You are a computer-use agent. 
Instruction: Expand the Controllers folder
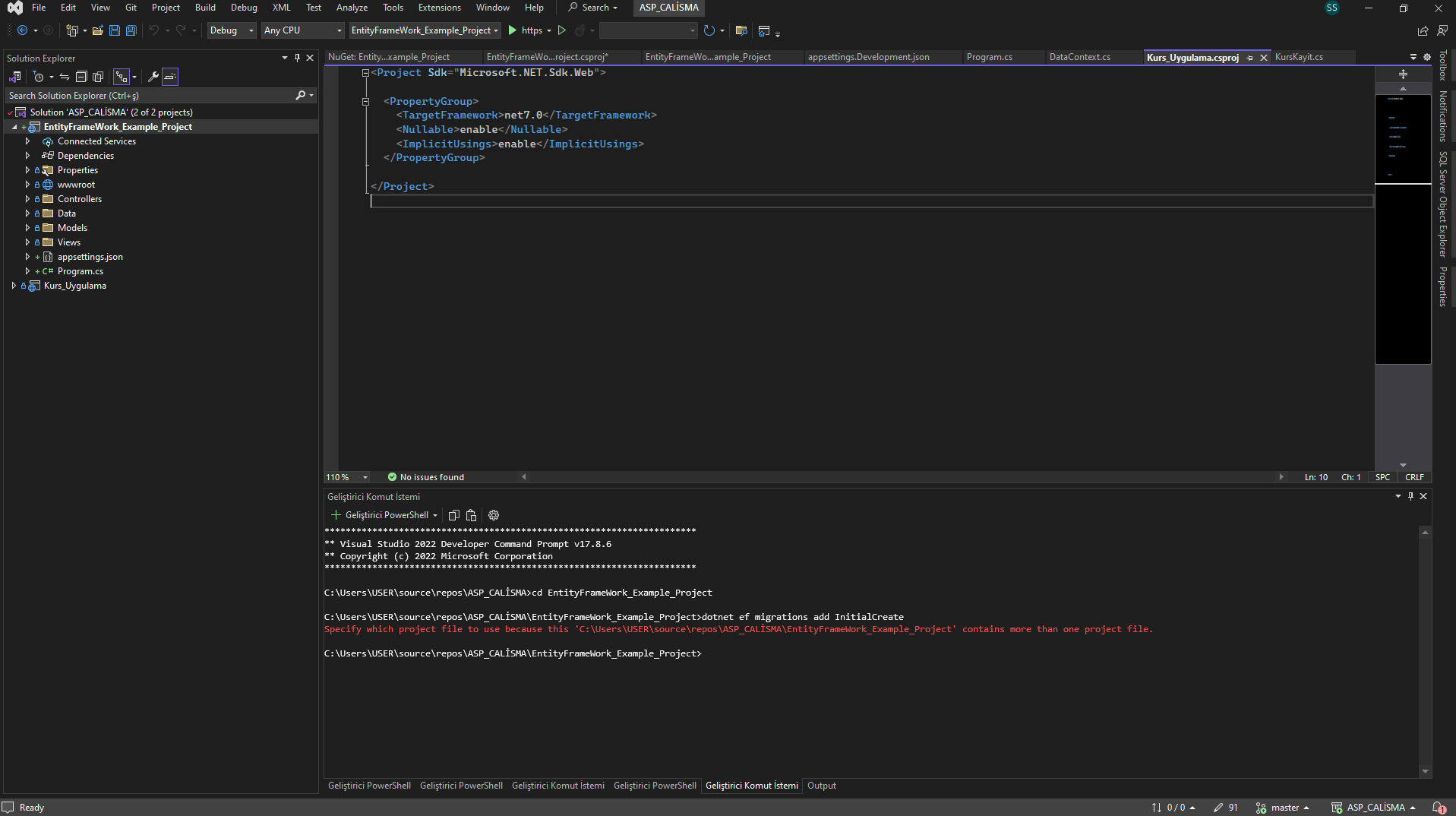[28, 198]
